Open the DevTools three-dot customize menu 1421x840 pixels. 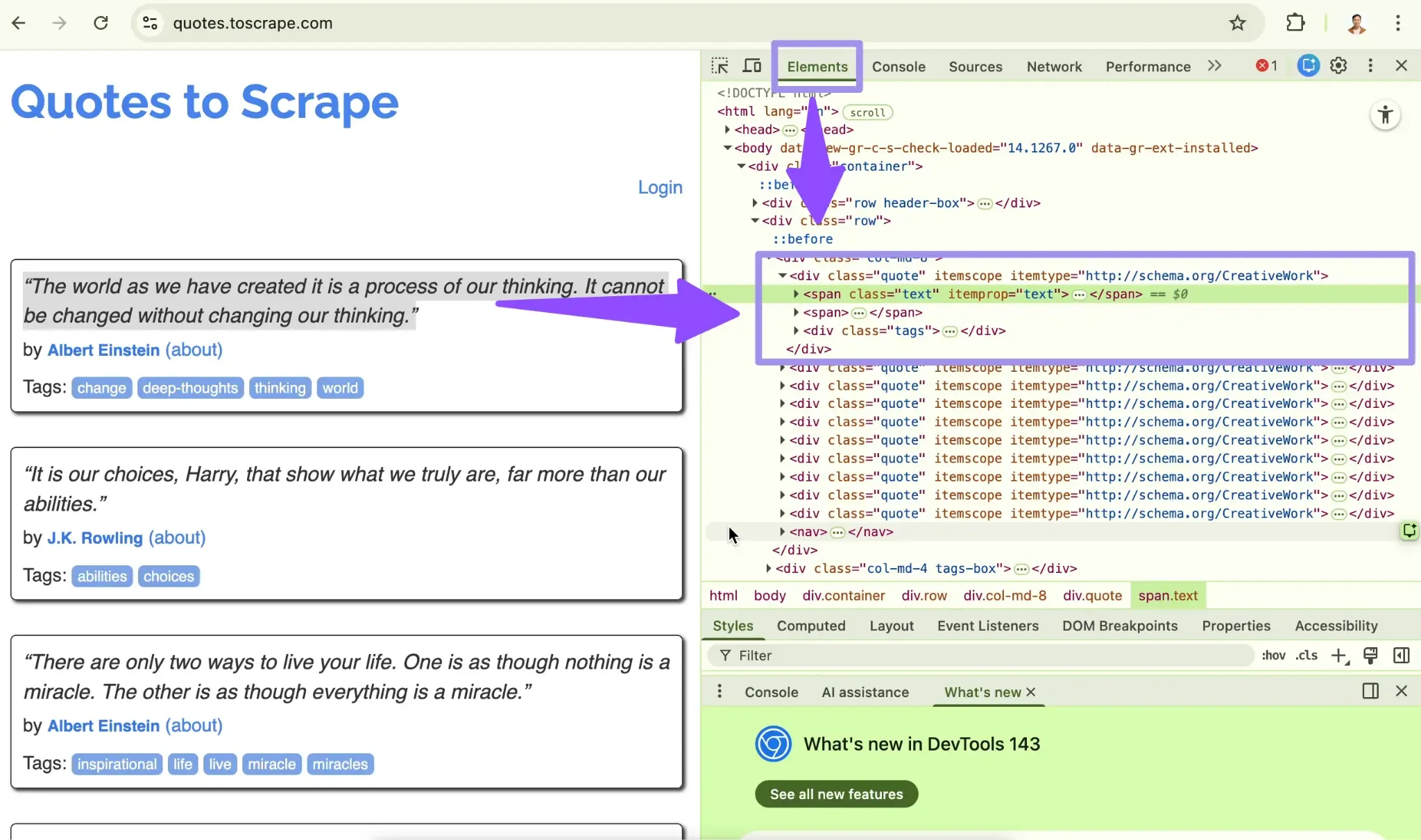(1369, 66)
